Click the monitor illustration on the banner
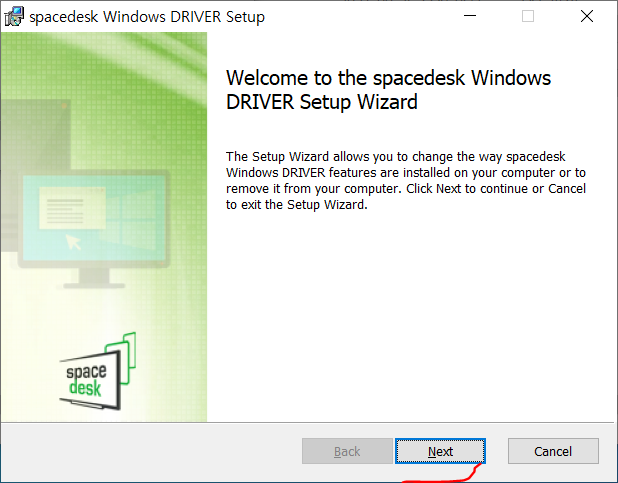The width and height of the screenshot is (618, 483). tap(94, 229)
